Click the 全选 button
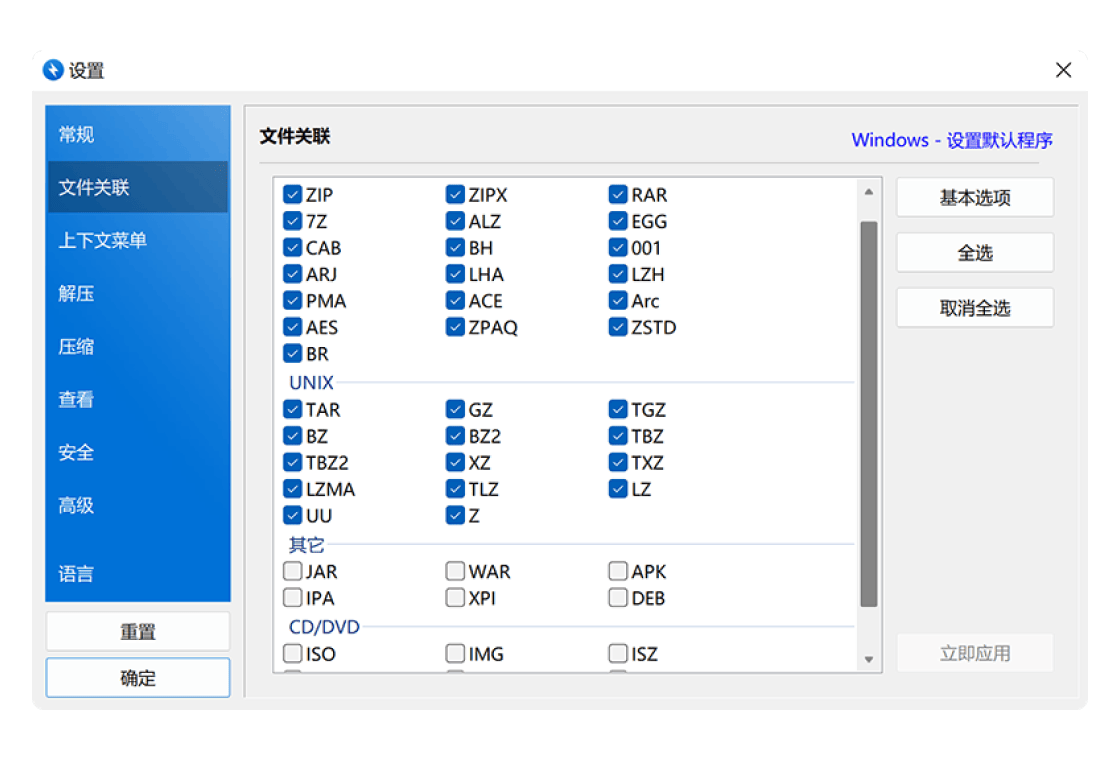Viewport: 1120px width, 760px height. click(x=974, y=253)
